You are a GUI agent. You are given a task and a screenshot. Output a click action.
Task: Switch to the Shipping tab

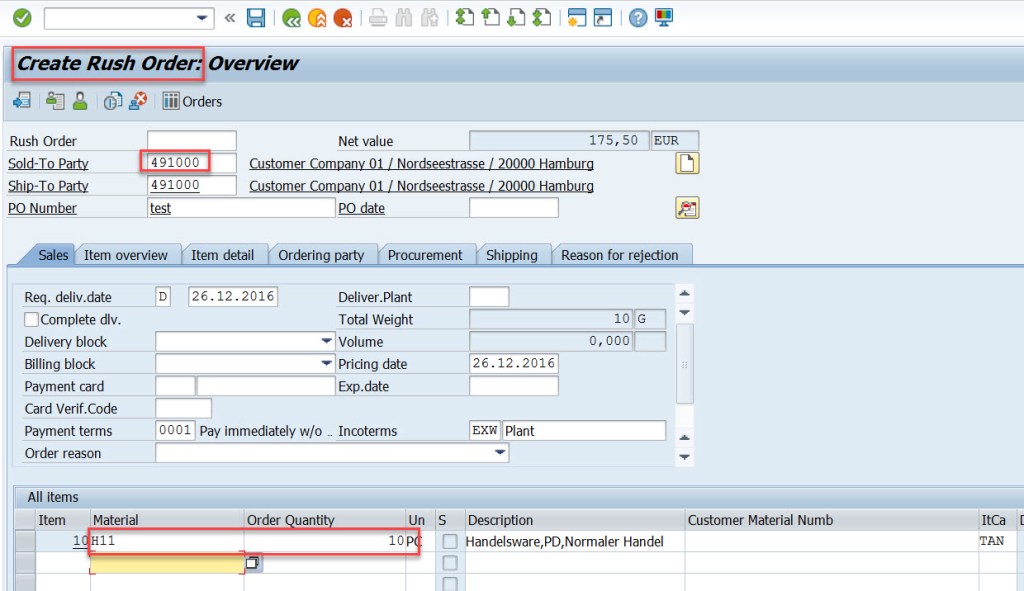[513, 254]
